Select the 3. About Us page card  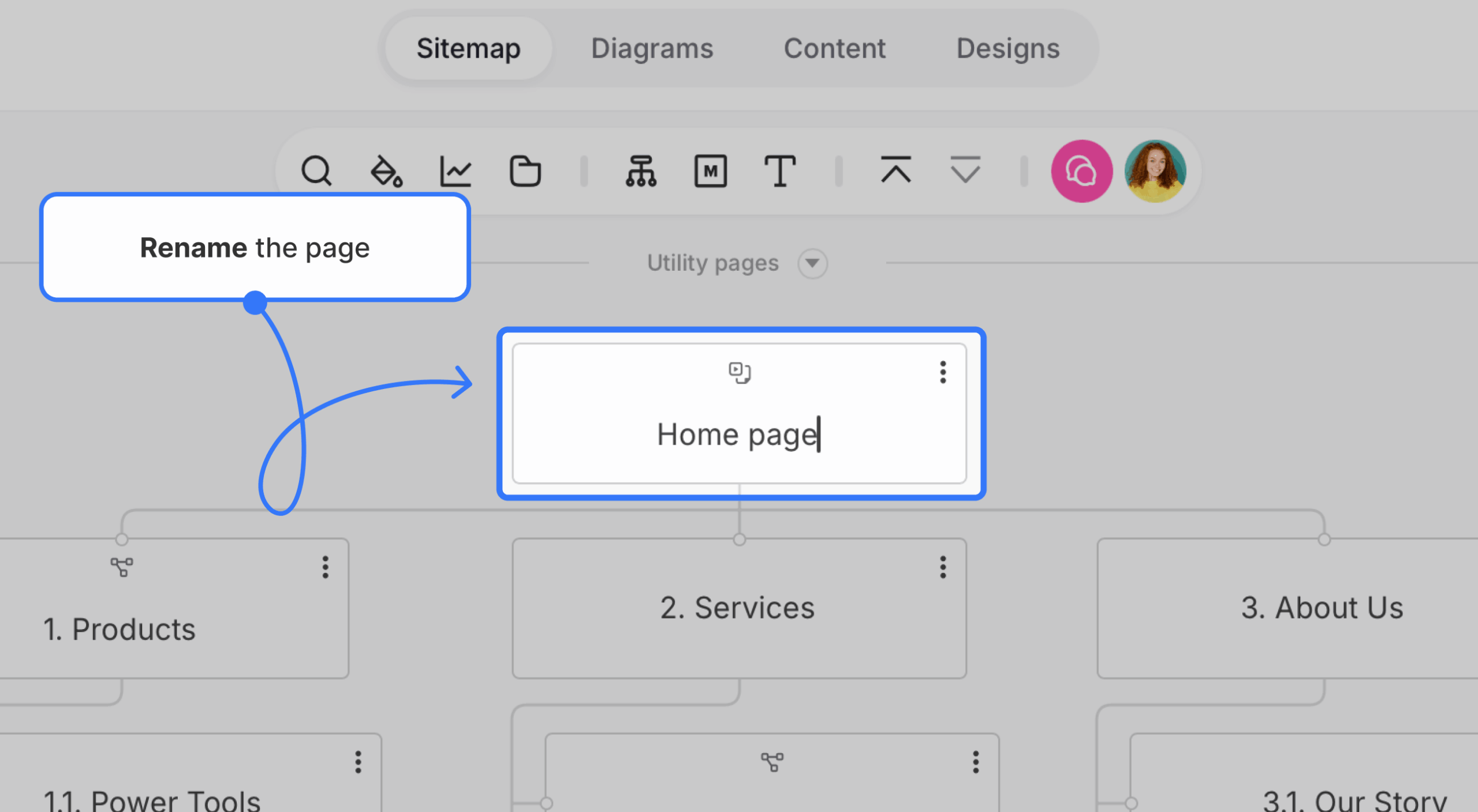pyautogui.click(x=1287, y=609)
